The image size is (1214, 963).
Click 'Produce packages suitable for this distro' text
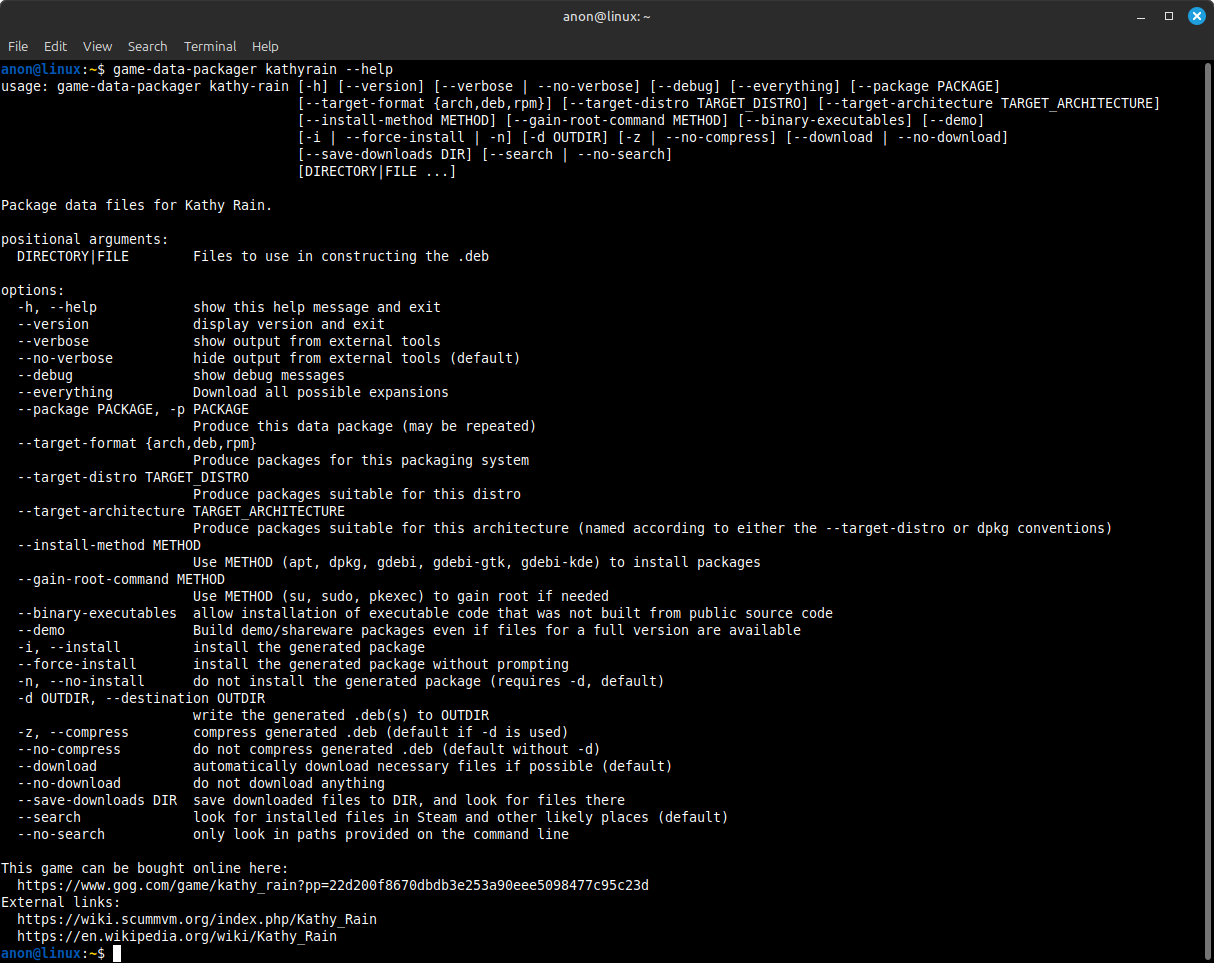[x=357, y=494]
